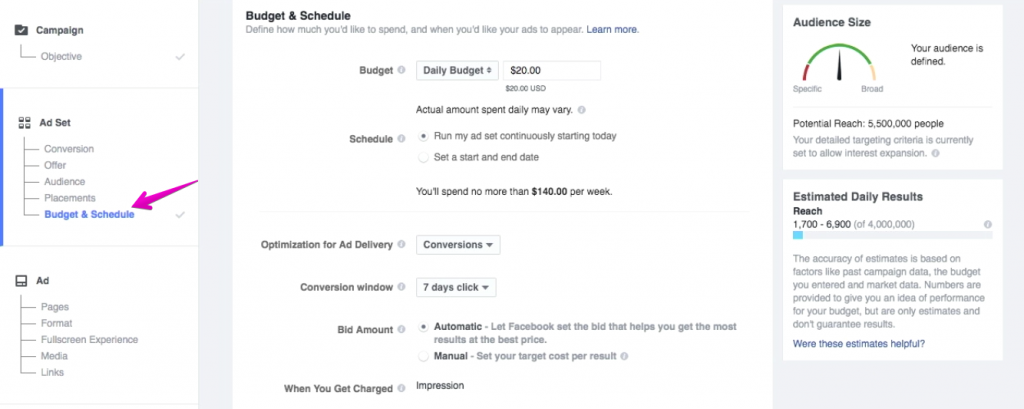Open the Daily Budget dropdown
Screen dimensions: 1024x409
pyautogui.click(x=457, y=71)
